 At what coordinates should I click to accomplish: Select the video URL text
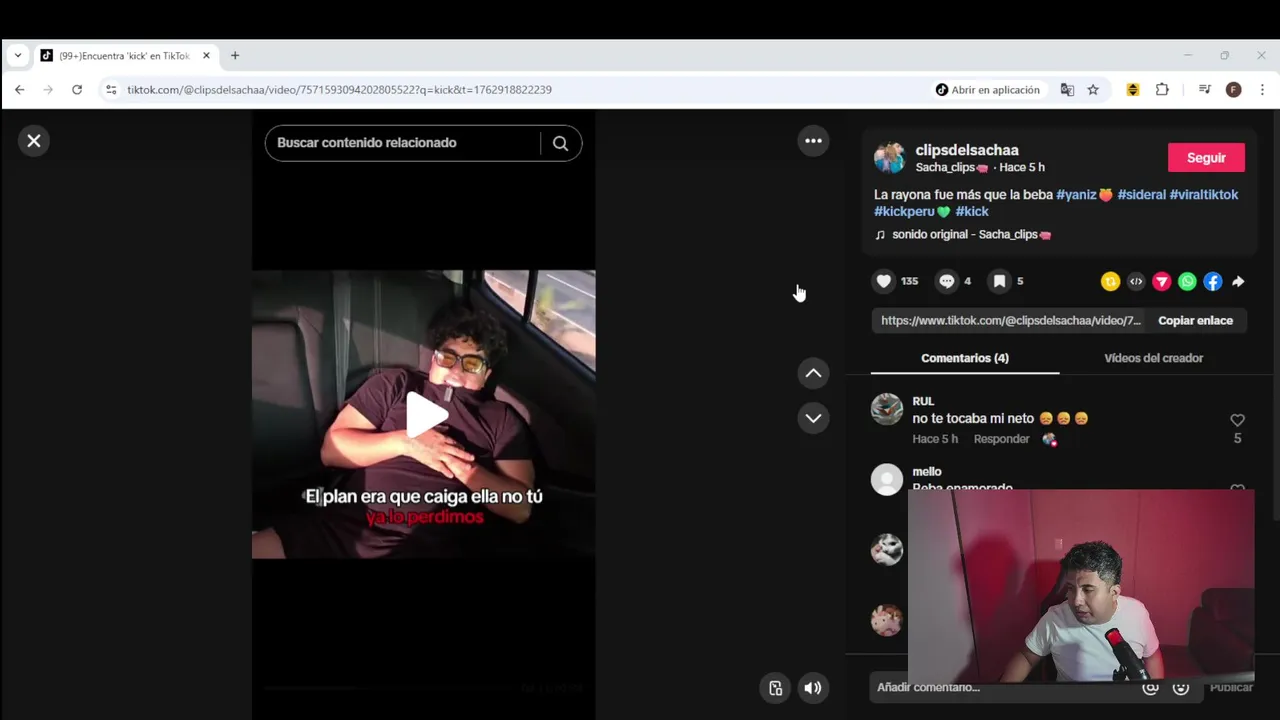coord(1010,321)
